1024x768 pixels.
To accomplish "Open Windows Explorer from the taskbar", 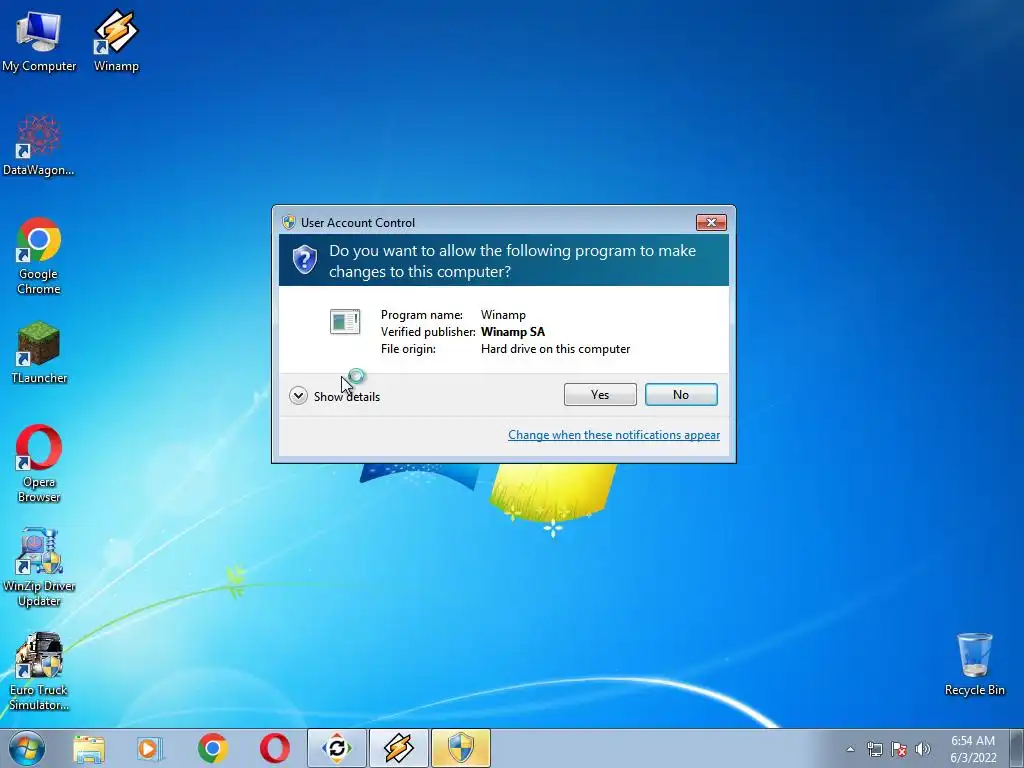I will click(x=89, y=748).
